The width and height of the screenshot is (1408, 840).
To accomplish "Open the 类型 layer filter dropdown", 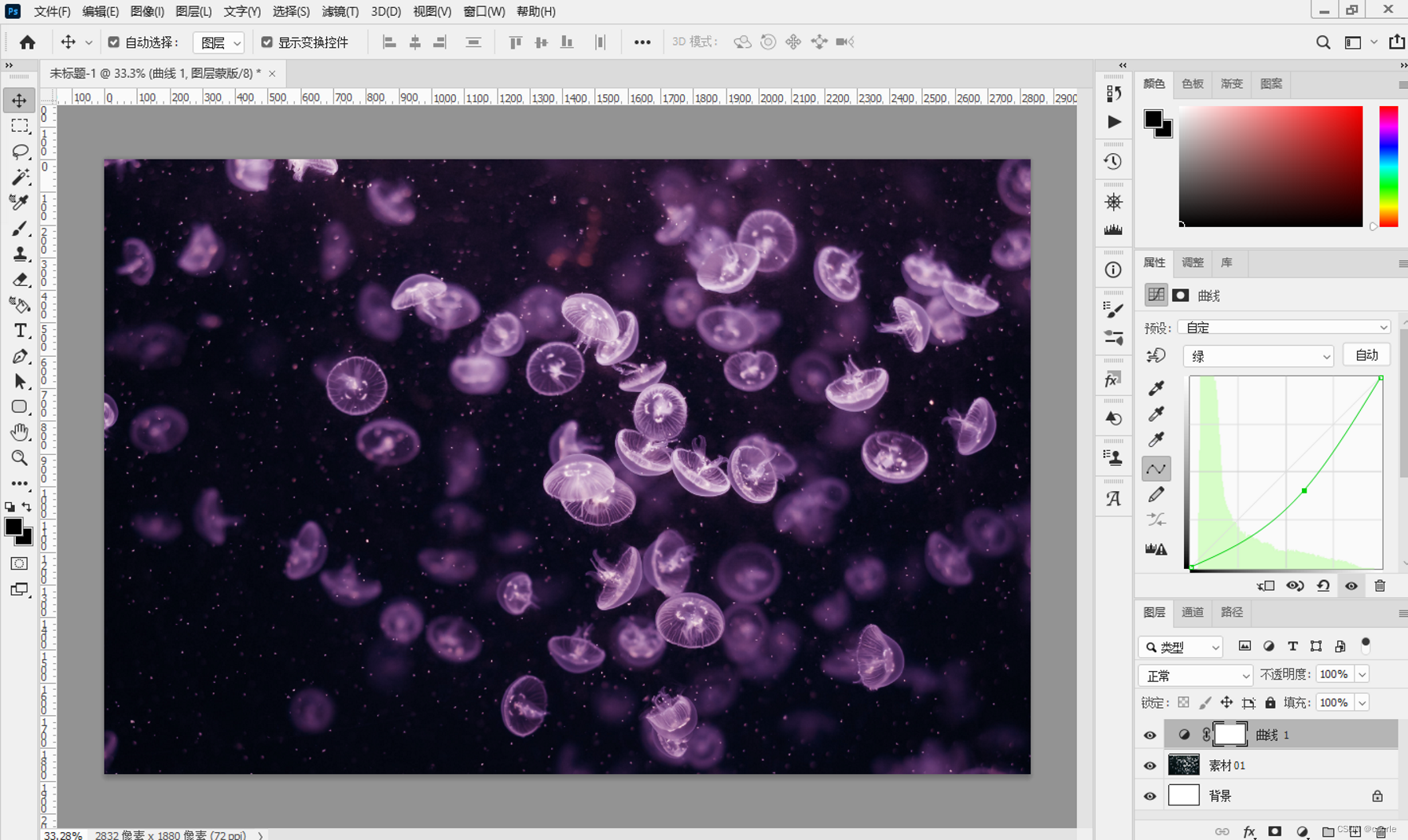I will [1180, 647].
